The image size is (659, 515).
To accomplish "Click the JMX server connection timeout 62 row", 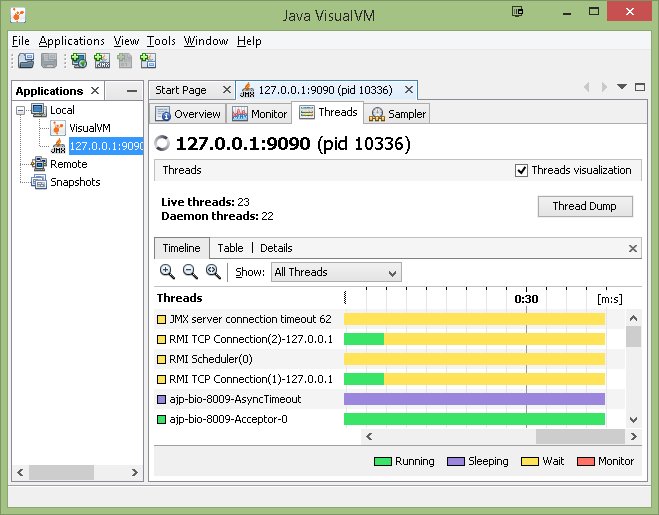I will pyautogui.click(x=389, y=319).
